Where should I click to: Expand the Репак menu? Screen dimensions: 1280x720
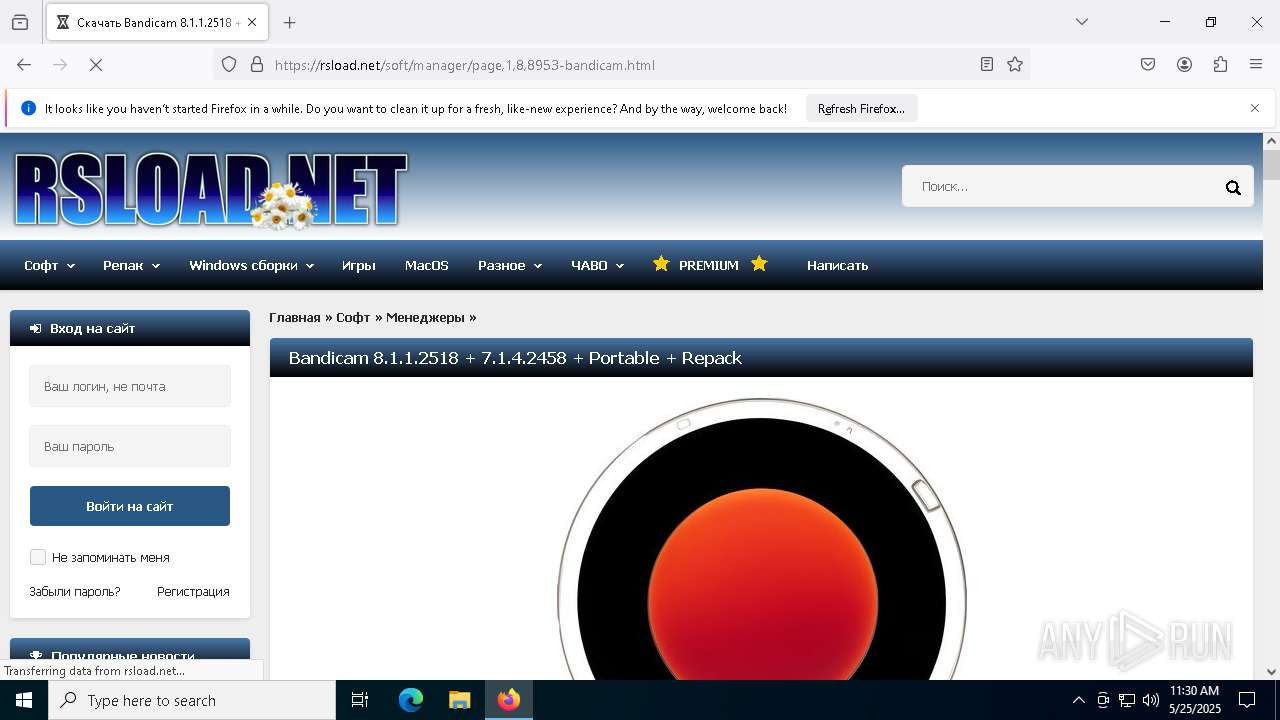pyautogui.click(x=131, y=265)
